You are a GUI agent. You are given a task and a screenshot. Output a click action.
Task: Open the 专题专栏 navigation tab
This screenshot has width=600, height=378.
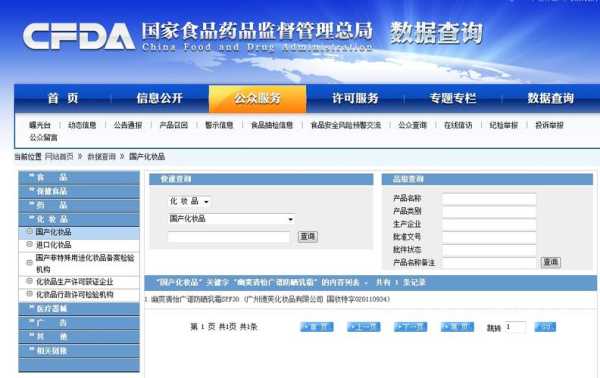coord(453,98)
